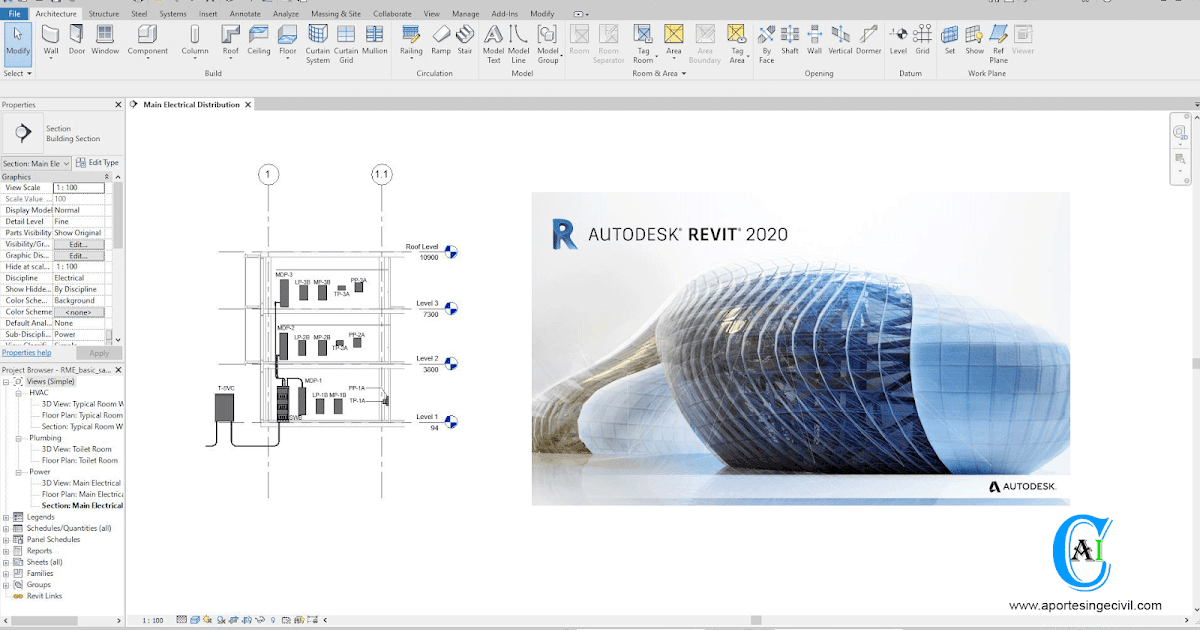
Task: Open the Properties help link
Action: pyautogui.click(x=26, y=353)
